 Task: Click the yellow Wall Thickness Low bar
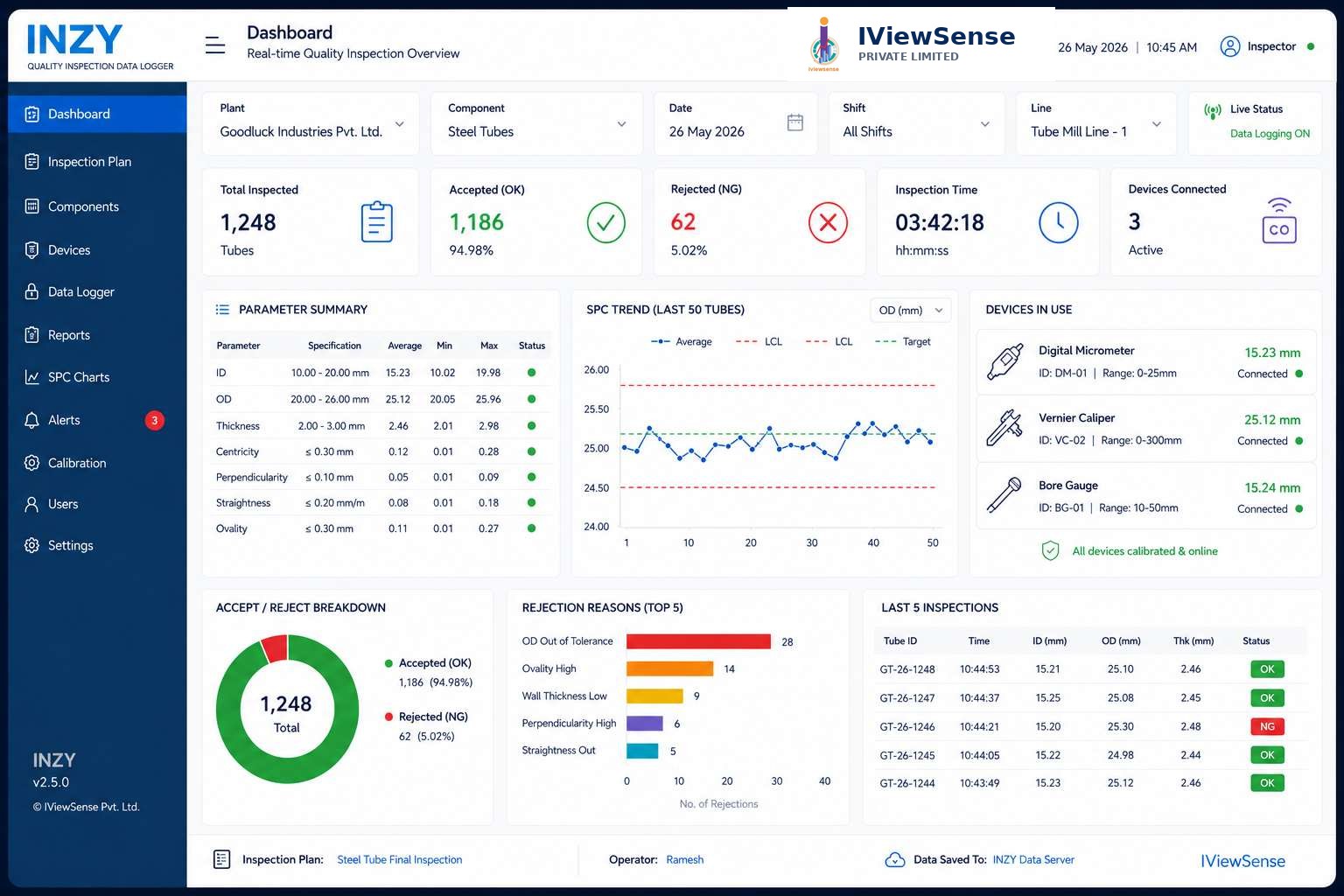[654, 696]
